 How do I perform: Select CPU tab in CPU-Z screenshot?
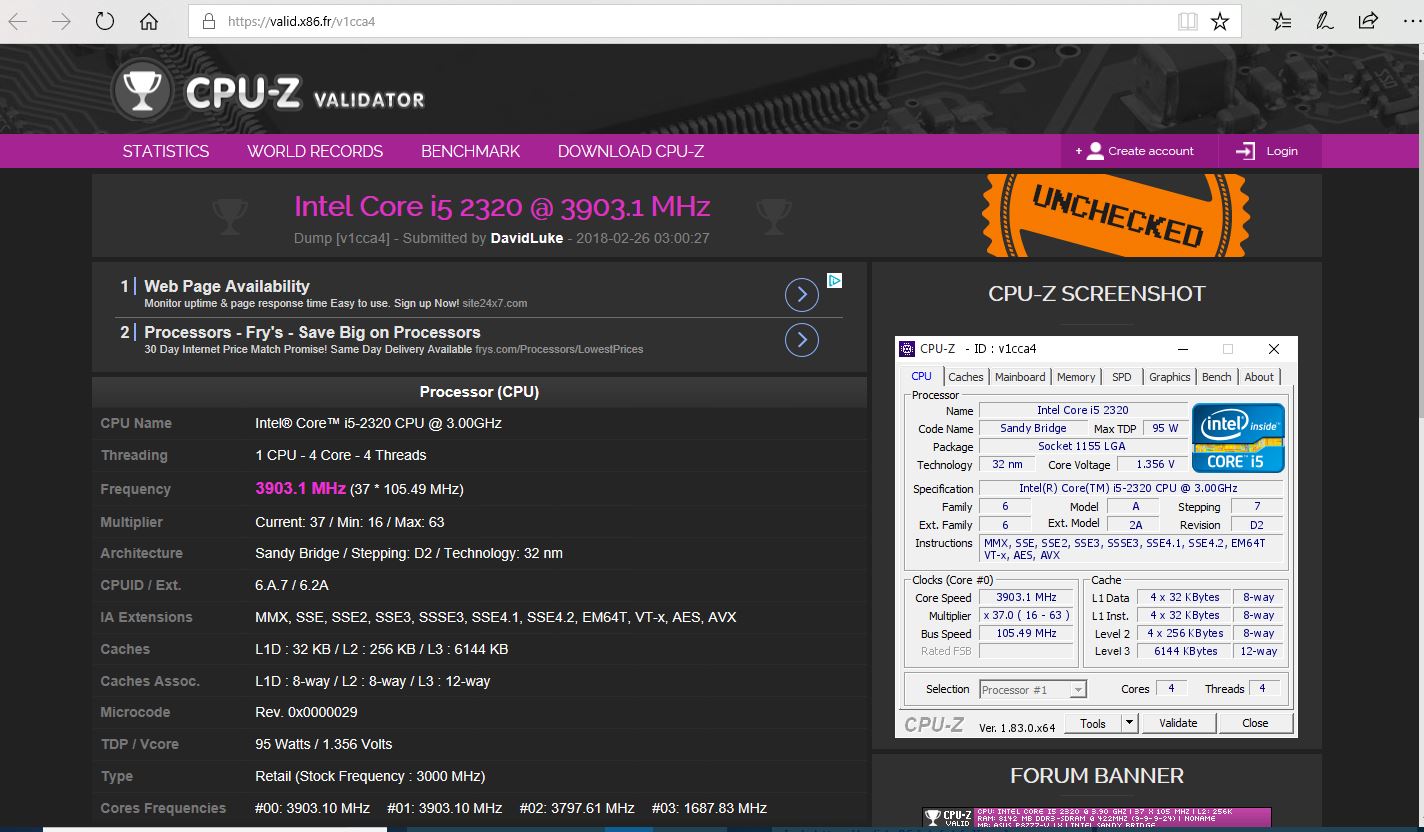(921, 376)
